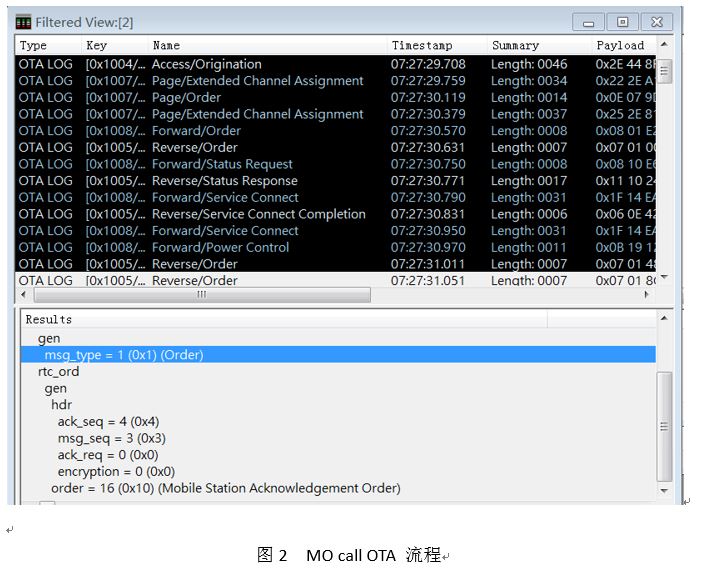
Task: Select Page/Extended Channel Assignment at 07:27:29.759
Action: coord(336,80)
